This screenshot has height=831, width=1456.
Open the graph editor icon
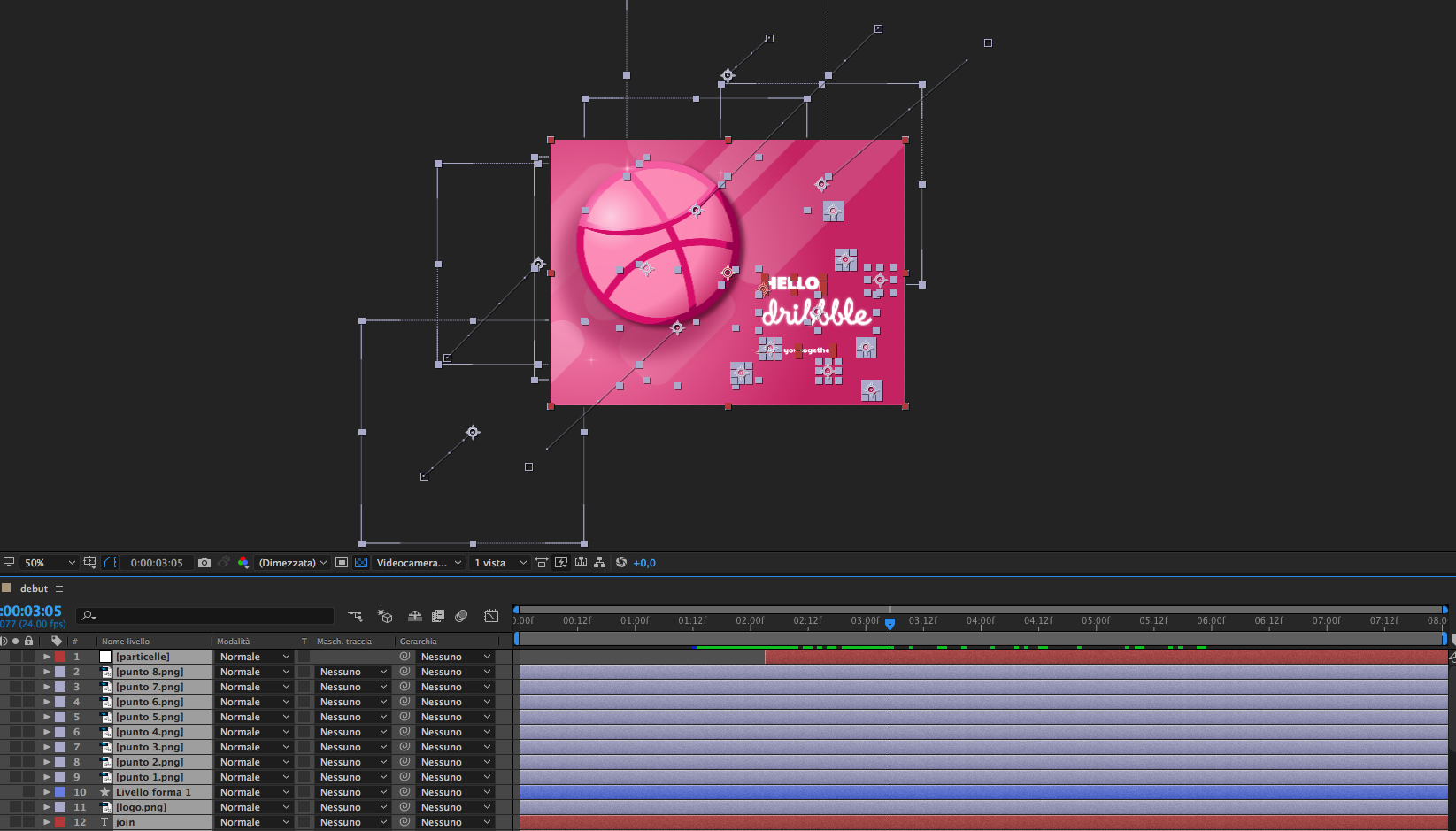491,616
